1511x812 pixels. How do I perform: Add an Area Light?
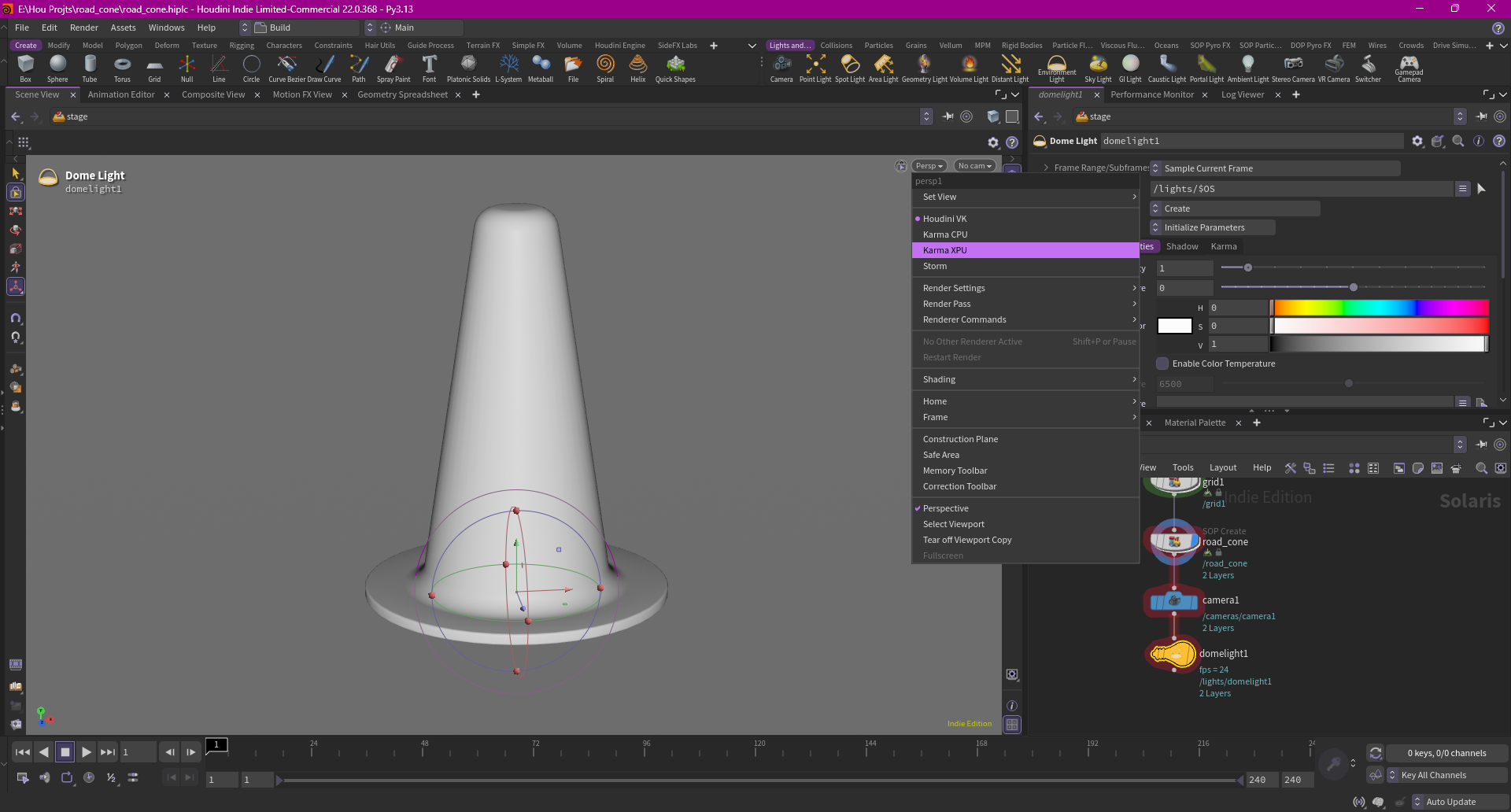click(883, 68)
